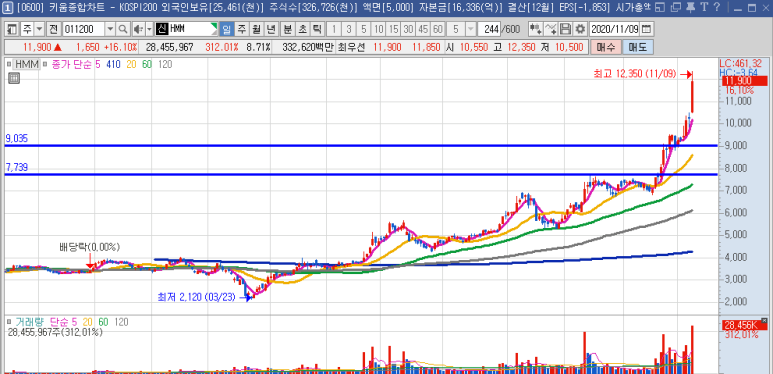This screenshot has height=374, width=773.
Task: Choose the 3 interval button
Action: coord(350,29)
